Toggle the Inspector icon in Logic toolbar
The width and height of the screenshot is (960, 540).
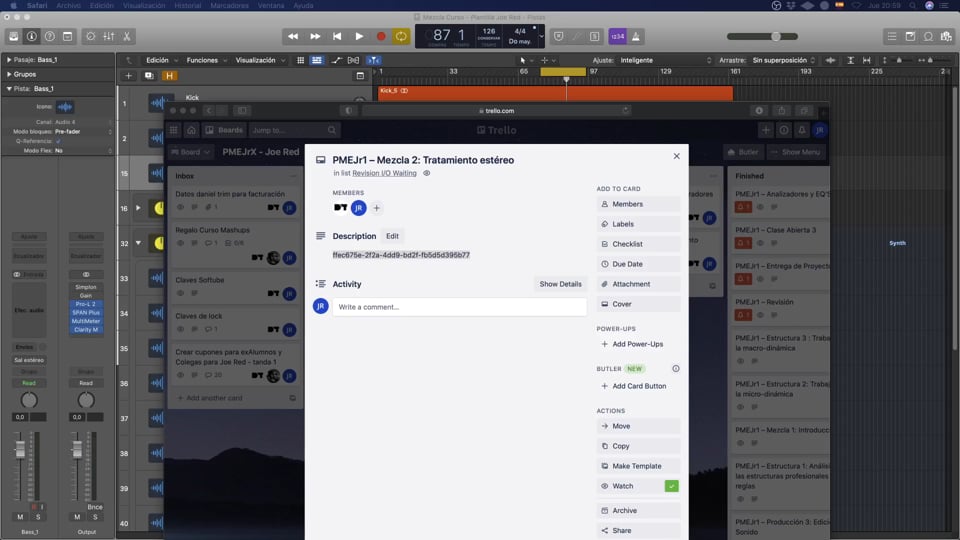pyautogui.click(x=31, y=36)
